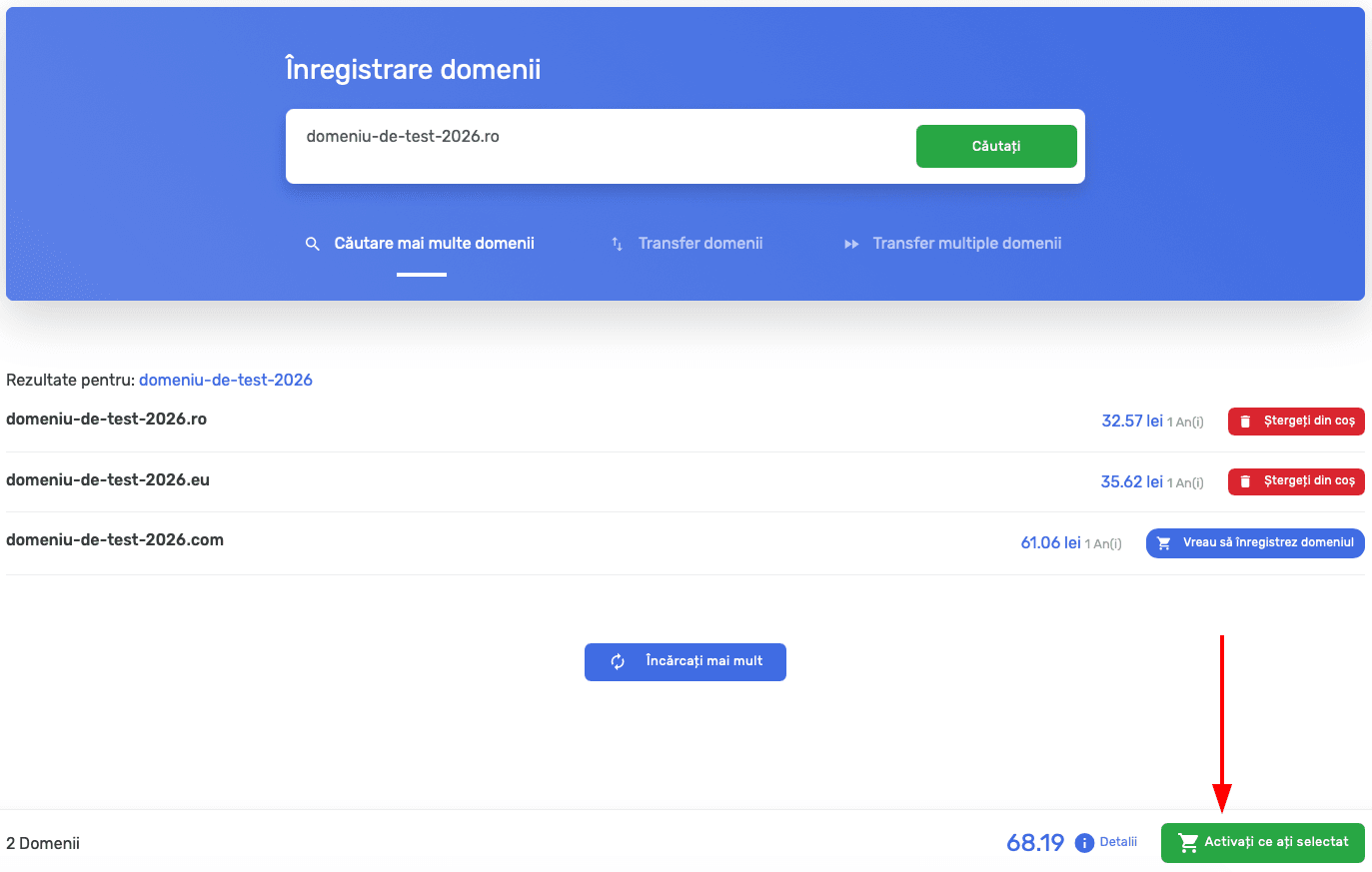Load more results with Încărcați mai mult

pos(703,661)
